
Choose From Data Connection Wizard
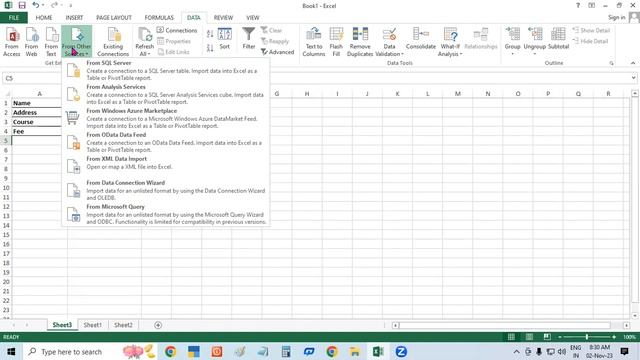point(165,190)
